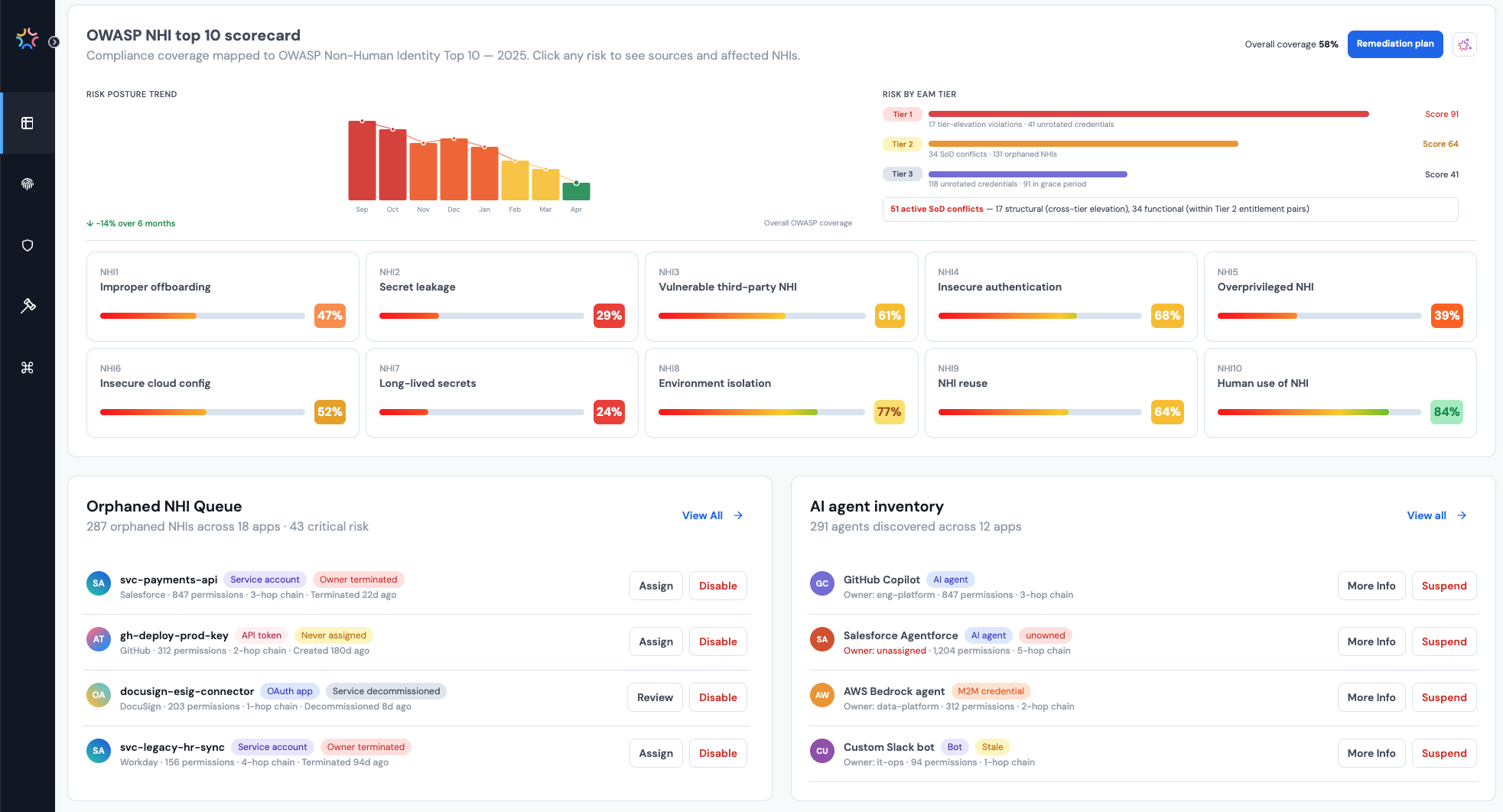Open the NHI1 Improper offboarding card

tap(223, 297)
